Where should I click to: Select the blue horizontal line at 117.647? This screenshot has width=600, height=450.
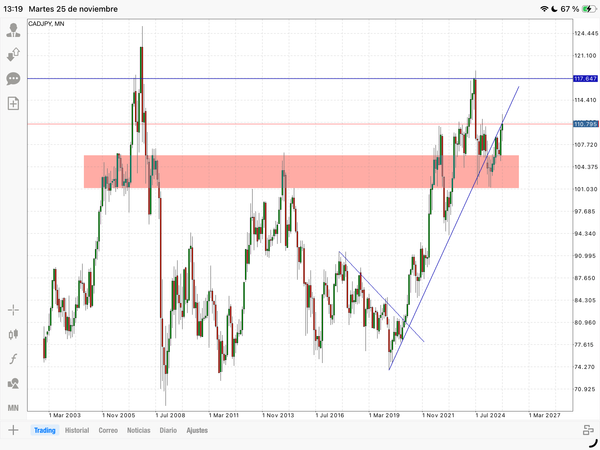300,79
